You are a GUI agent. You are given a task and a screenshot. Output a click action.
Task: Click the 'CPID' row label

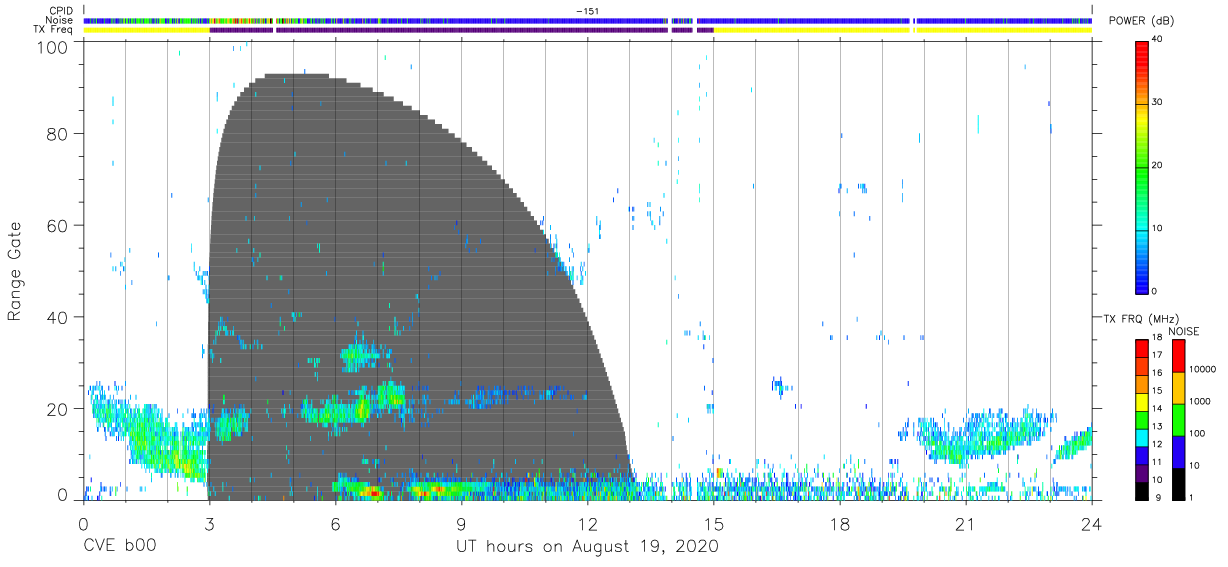pyautogui.click(x=63, y=11)
